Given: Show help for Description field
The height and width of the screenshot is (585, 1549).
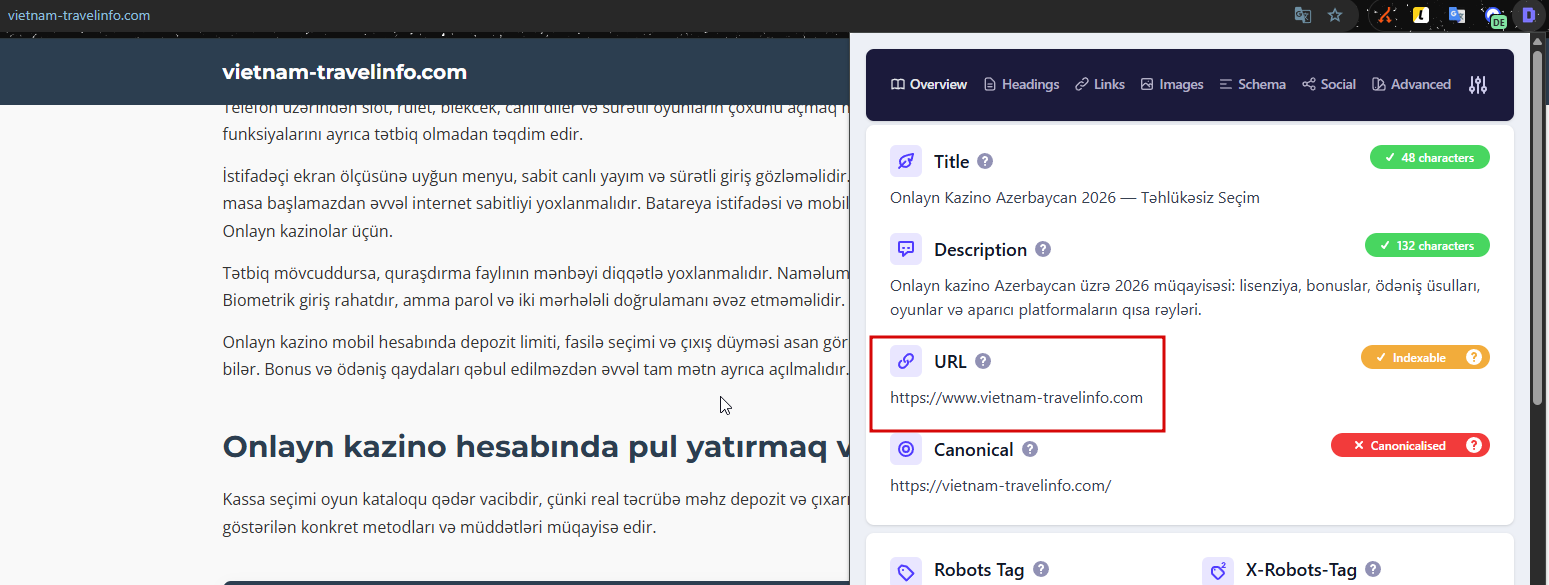Looking at the screenshot, I should coord(1043,249).
